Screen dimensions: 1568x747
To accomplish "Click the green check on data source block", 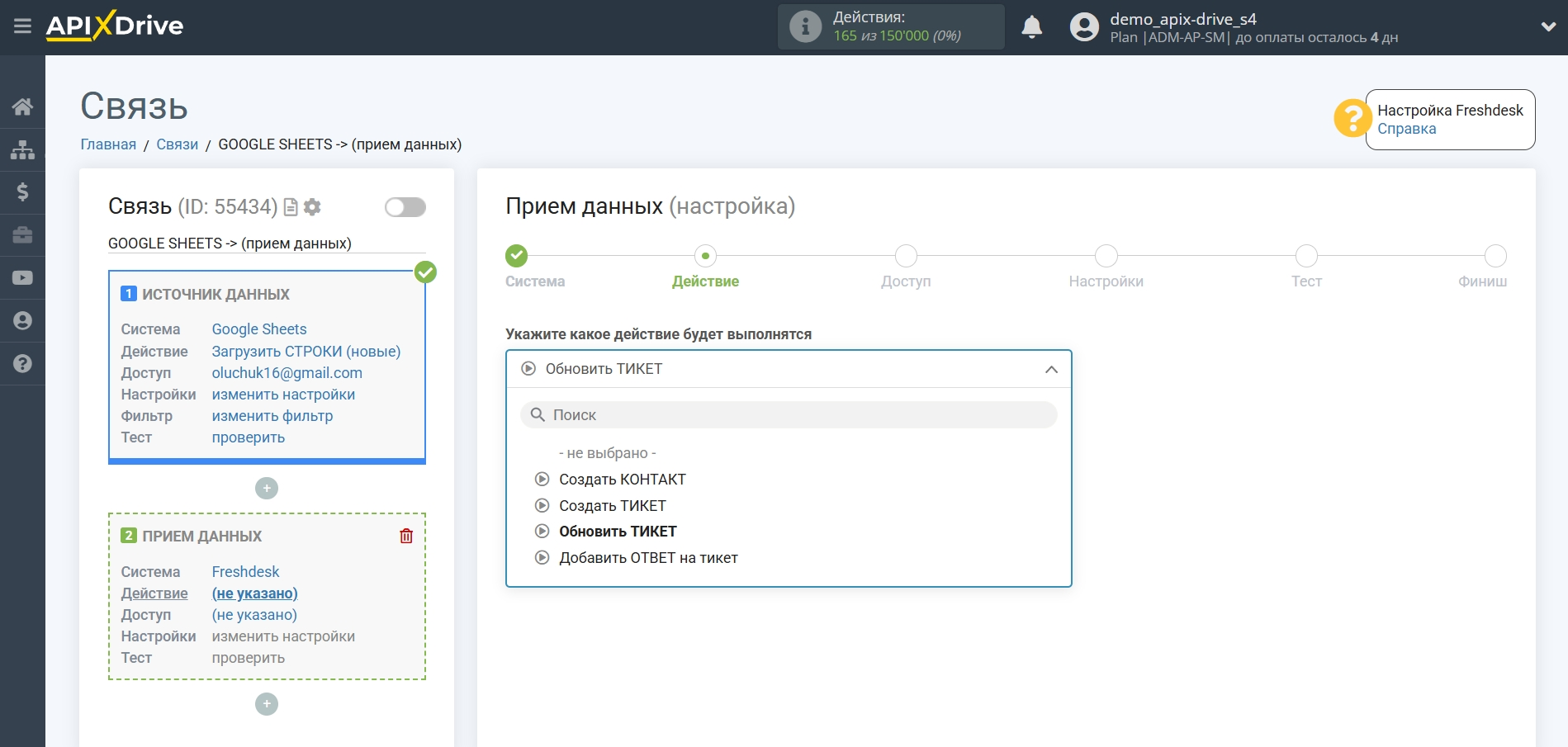I will point(425,272).
